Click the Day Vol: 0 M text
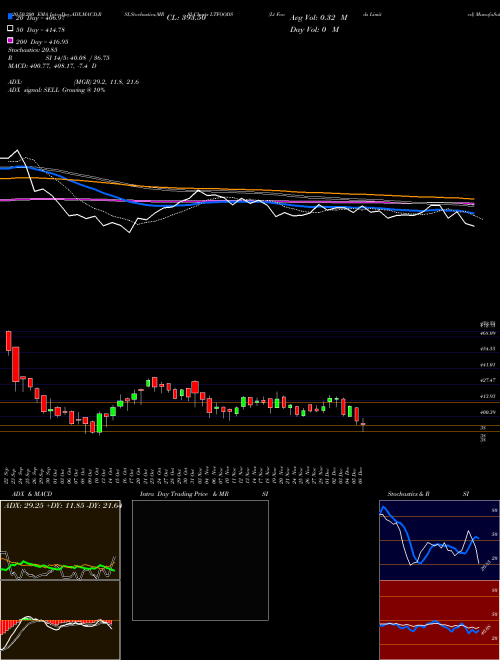The height and width of the screenshot is (660, 500). click(314, 29)
